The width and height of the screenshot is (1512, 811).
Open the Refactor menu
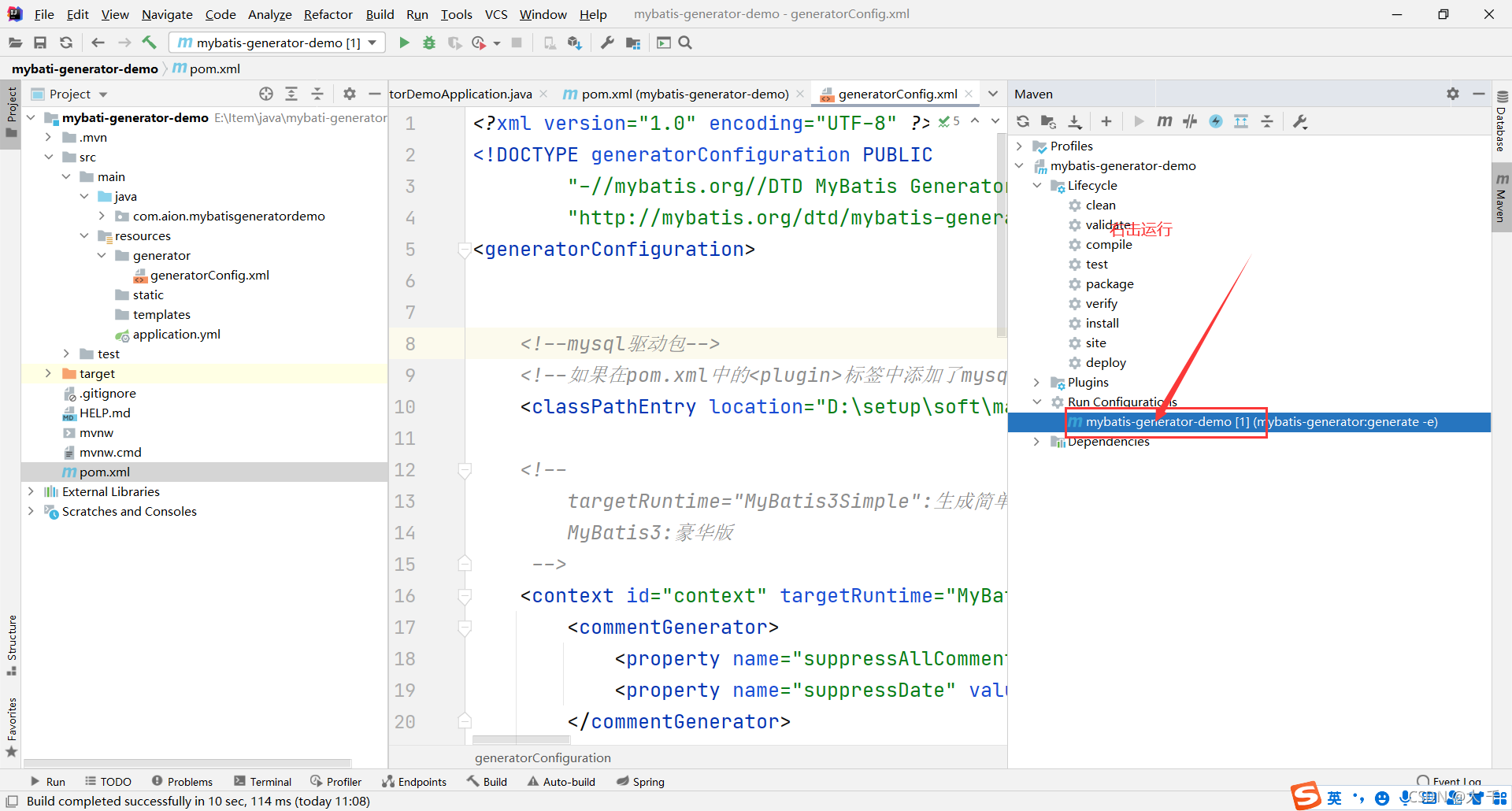point(328,14)
